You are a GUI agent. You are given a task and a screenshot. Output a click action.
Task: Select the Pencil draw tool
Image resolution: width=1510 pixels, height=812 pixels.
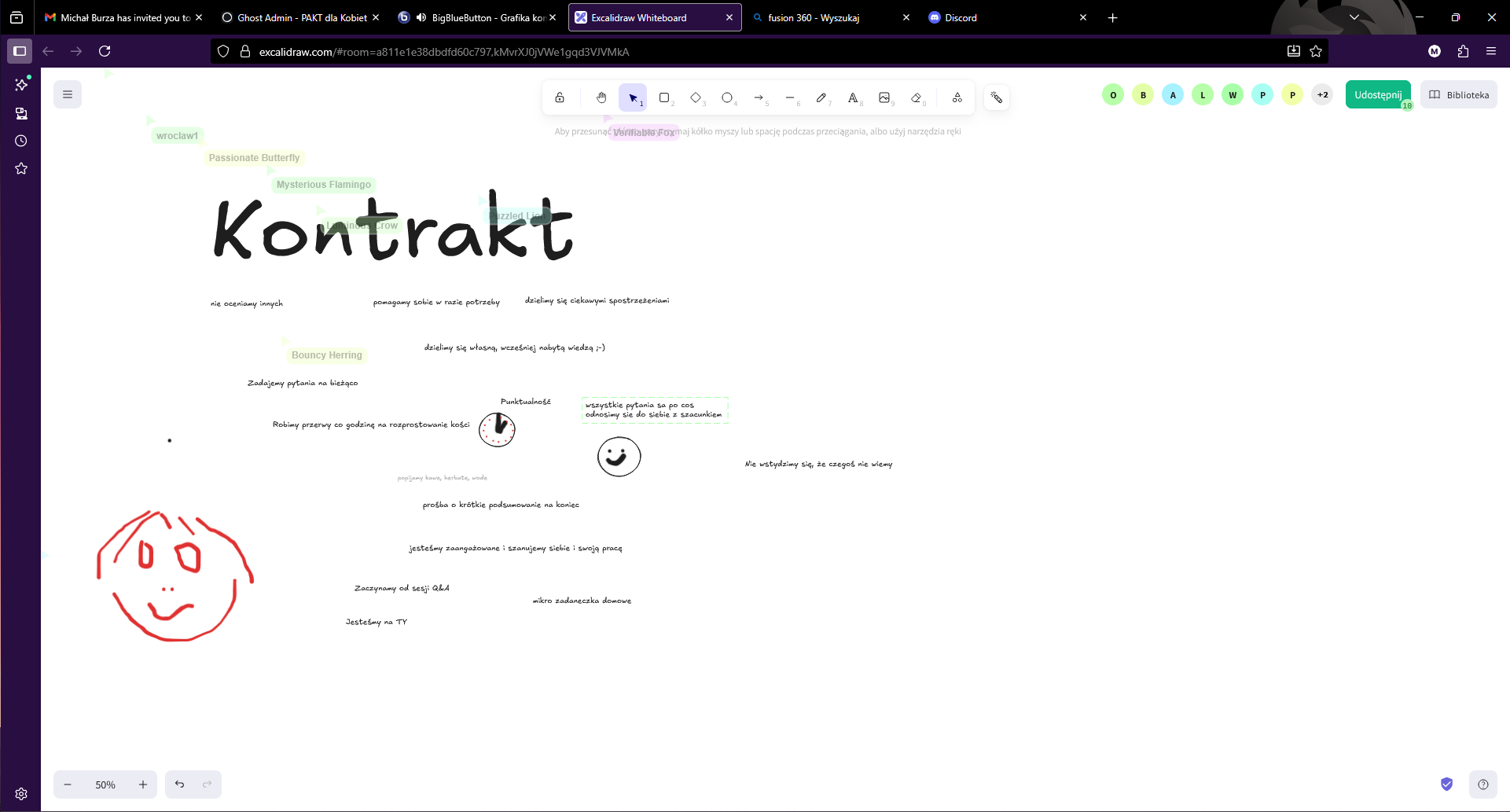click(821, 97)
